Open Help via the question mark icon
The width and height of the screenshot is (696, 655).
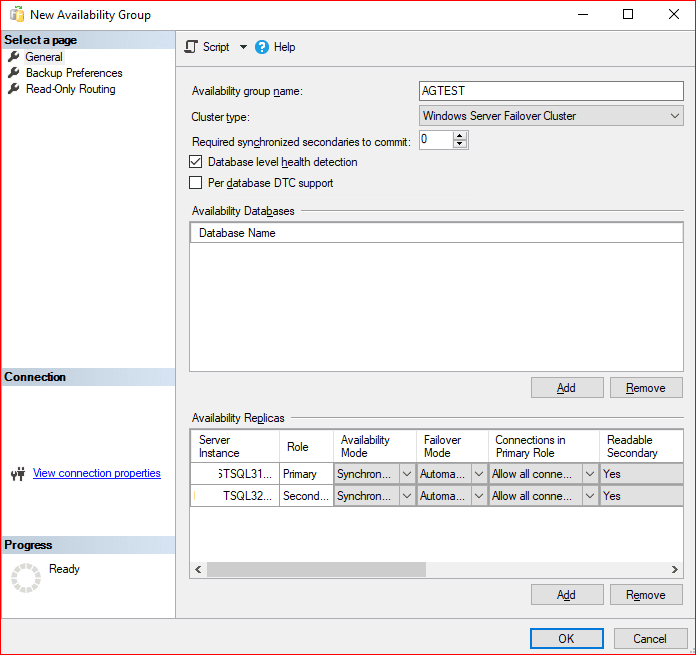[x=262, y=47]
